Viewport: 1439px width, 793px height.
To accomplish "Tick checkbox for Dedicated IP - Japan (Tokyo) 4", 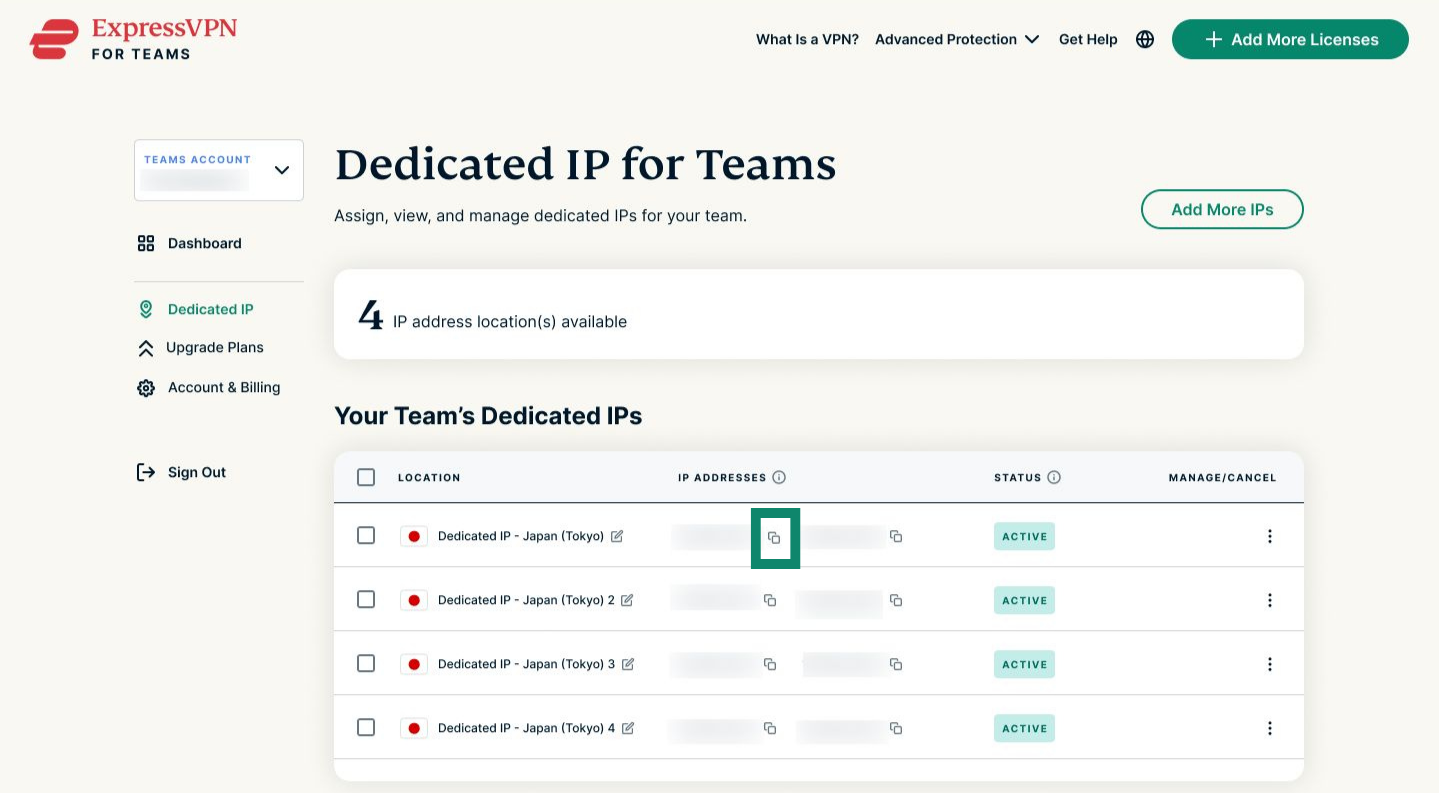I will point(366,728).
